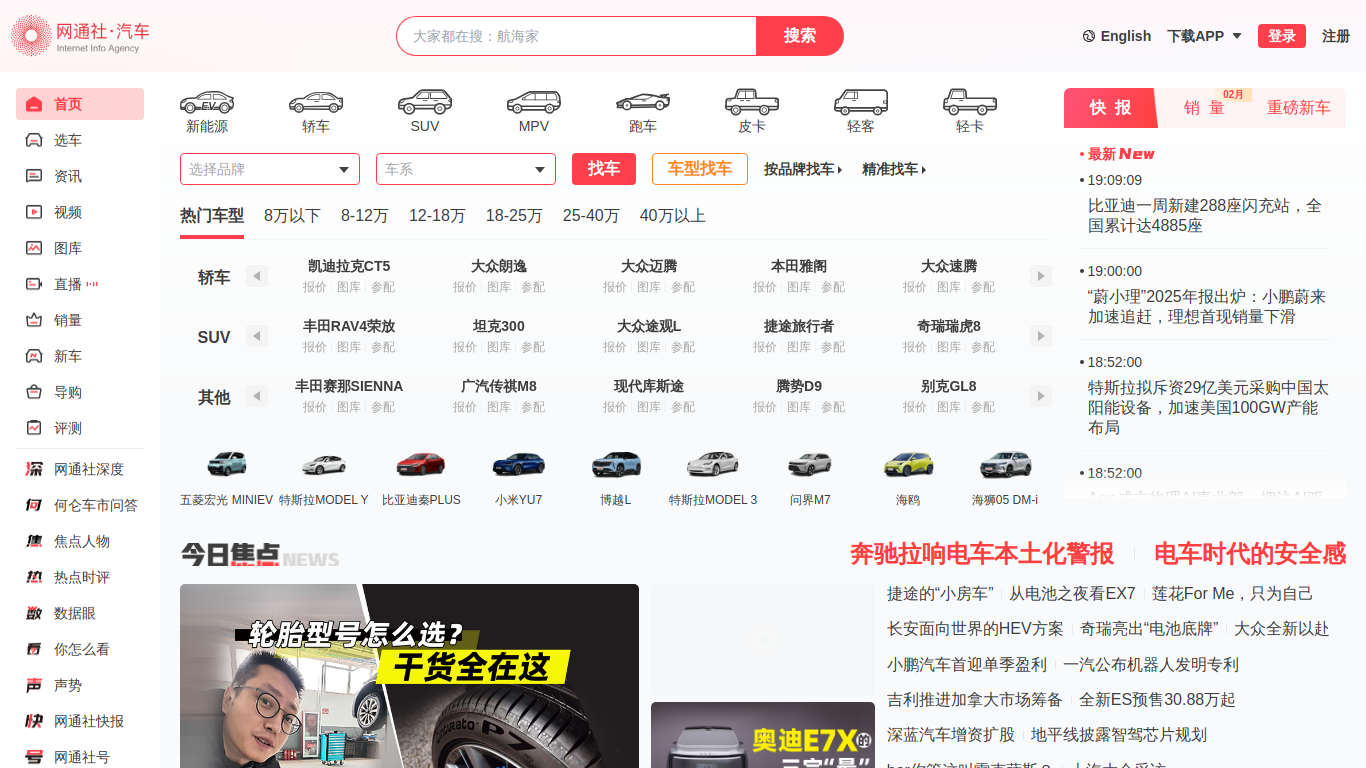This screenshot has height=768, width=1366.
Task: Open the 选择品牌 brand dropdown
Action: click(270, 169)
